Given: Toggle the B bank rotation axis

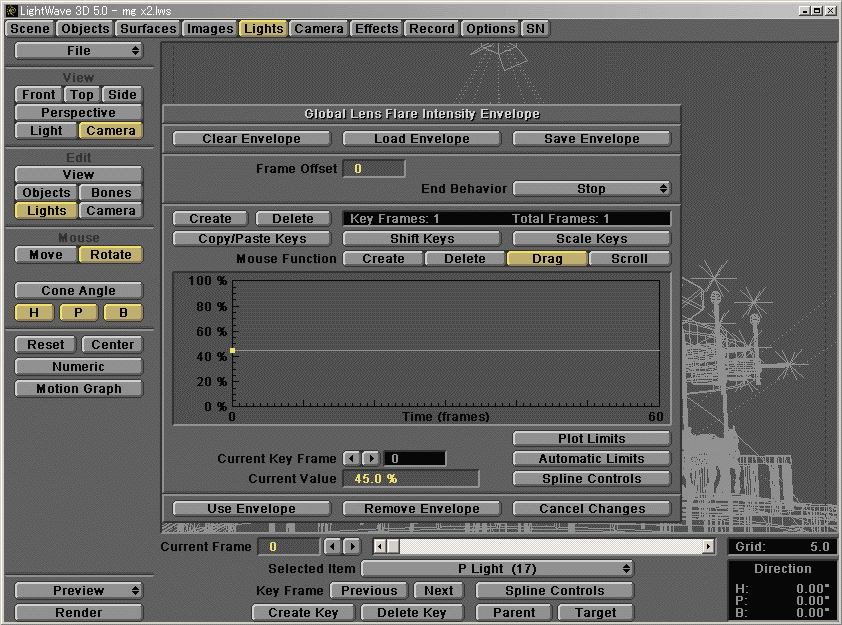Looking at the screenshot, I should [123, 313].
